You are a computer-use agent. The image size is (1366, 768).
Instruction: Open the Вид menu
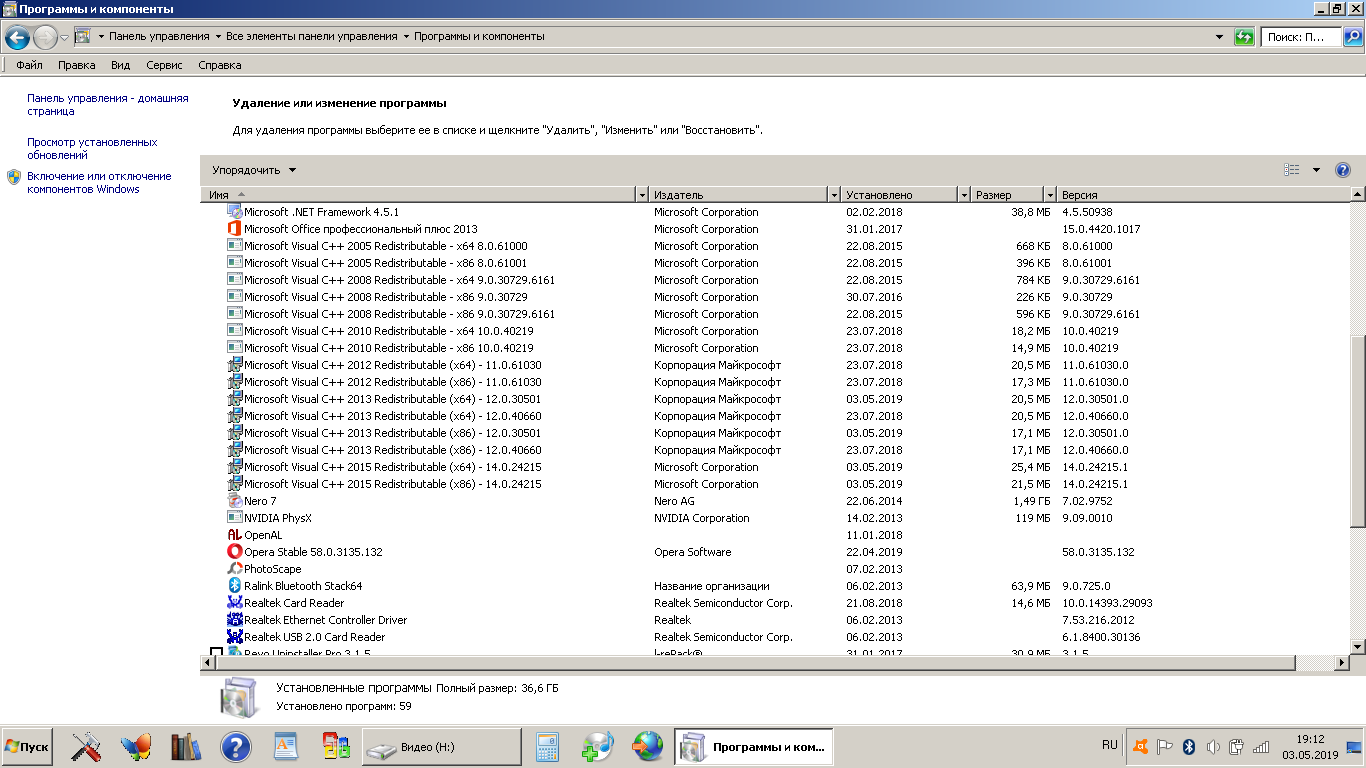click(121, 65)
